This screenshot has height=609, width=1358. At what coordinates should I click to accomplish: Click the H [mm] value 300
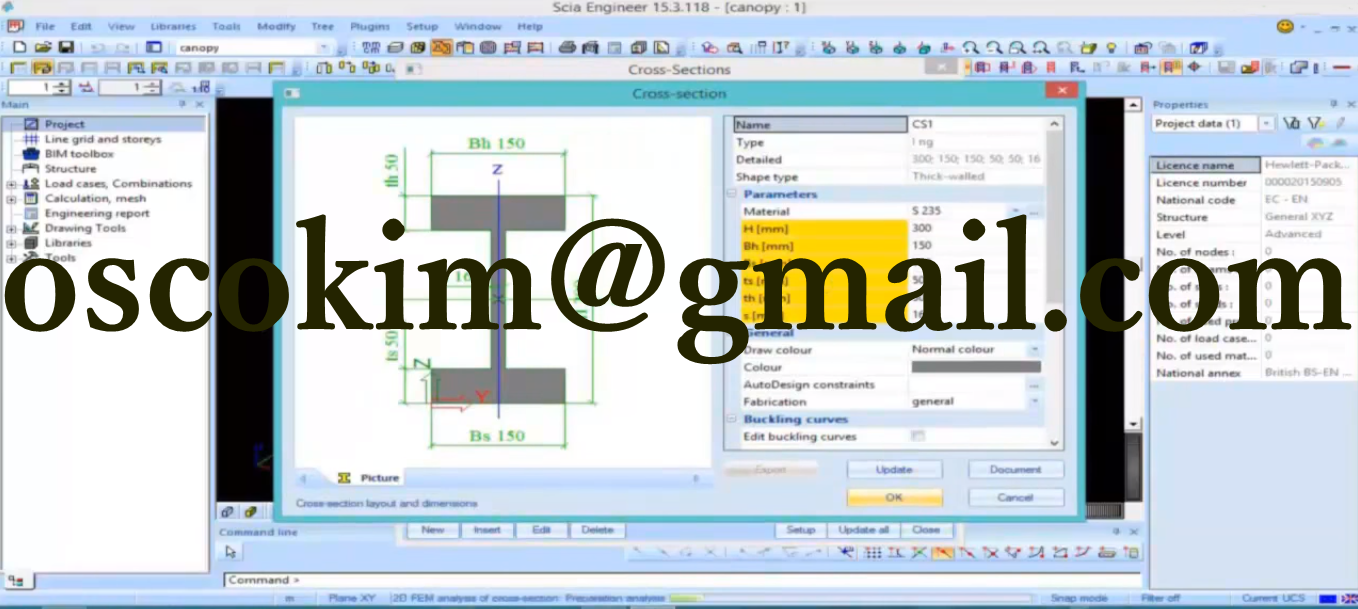click(977, 228)
